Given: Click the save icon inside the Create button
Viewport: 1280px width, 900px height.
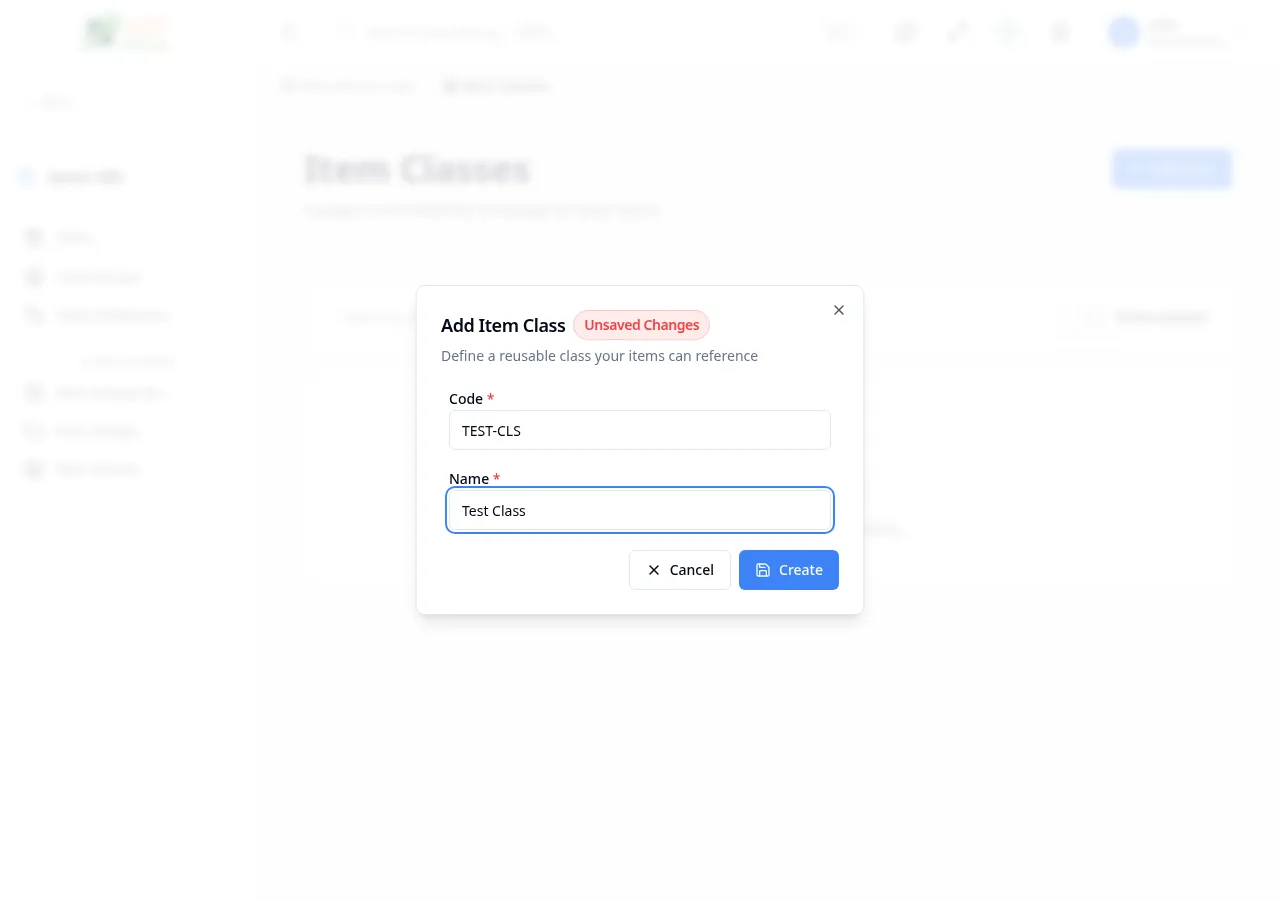Looking at the screenshot, I should pos(762,570).
